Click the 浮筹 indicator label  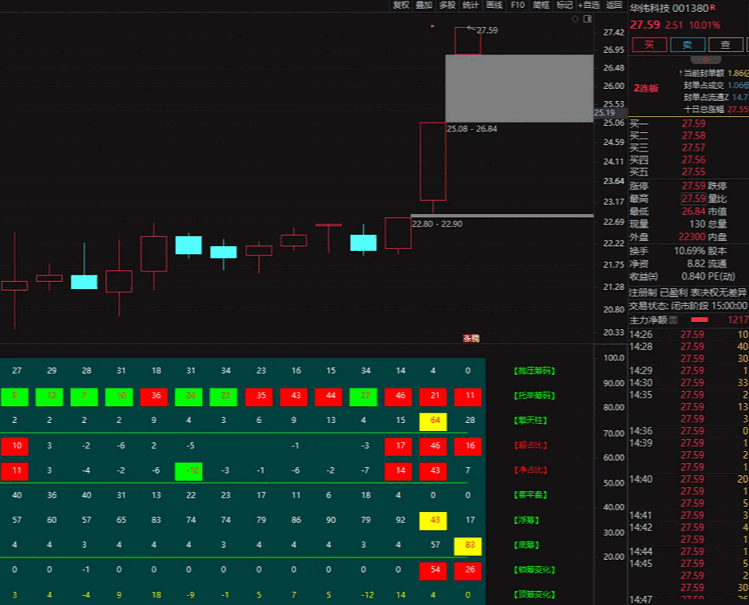(526, 520)
